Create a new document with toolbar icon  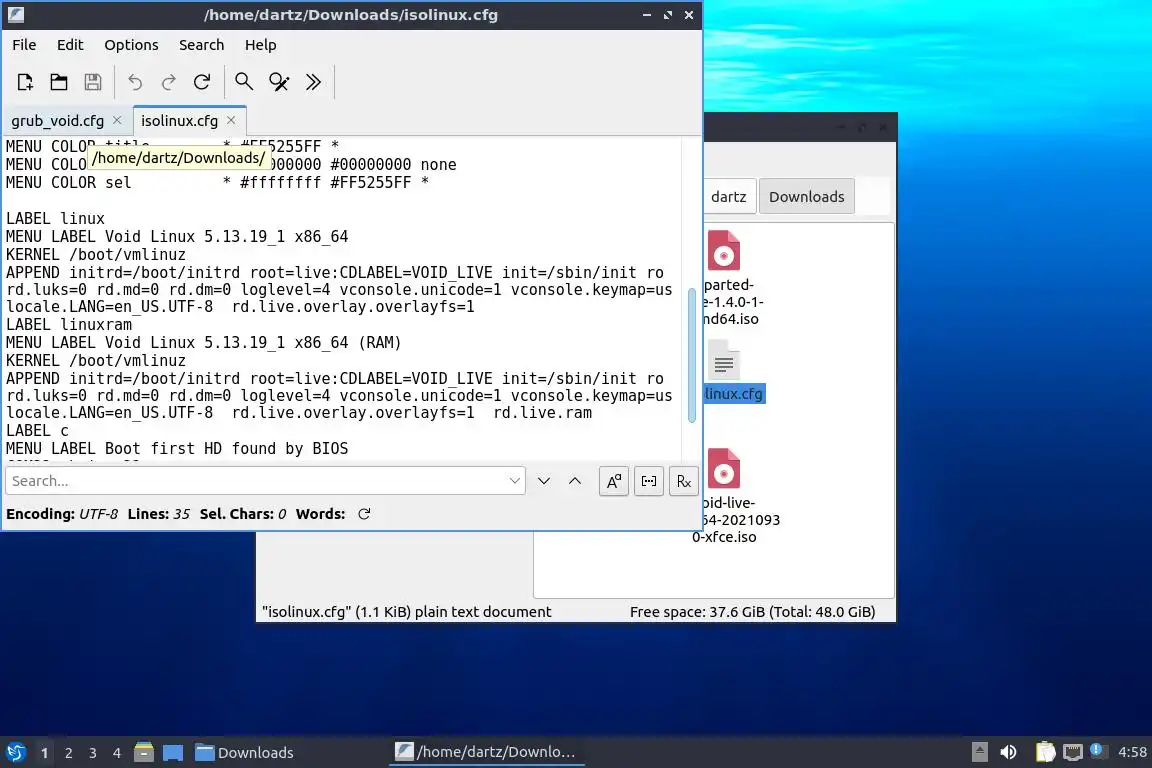[x=25, y=82]
